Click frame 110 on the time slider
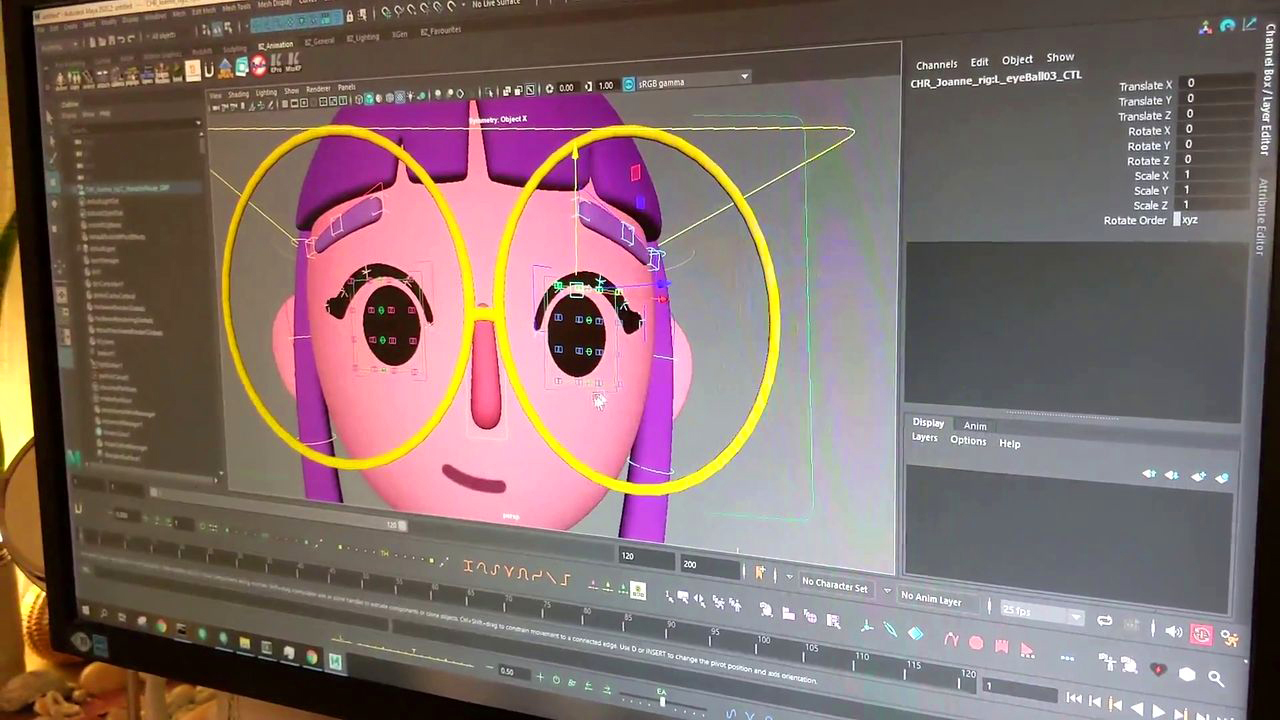The height and width of the screenshot is (720, 1280). point(861,657)
